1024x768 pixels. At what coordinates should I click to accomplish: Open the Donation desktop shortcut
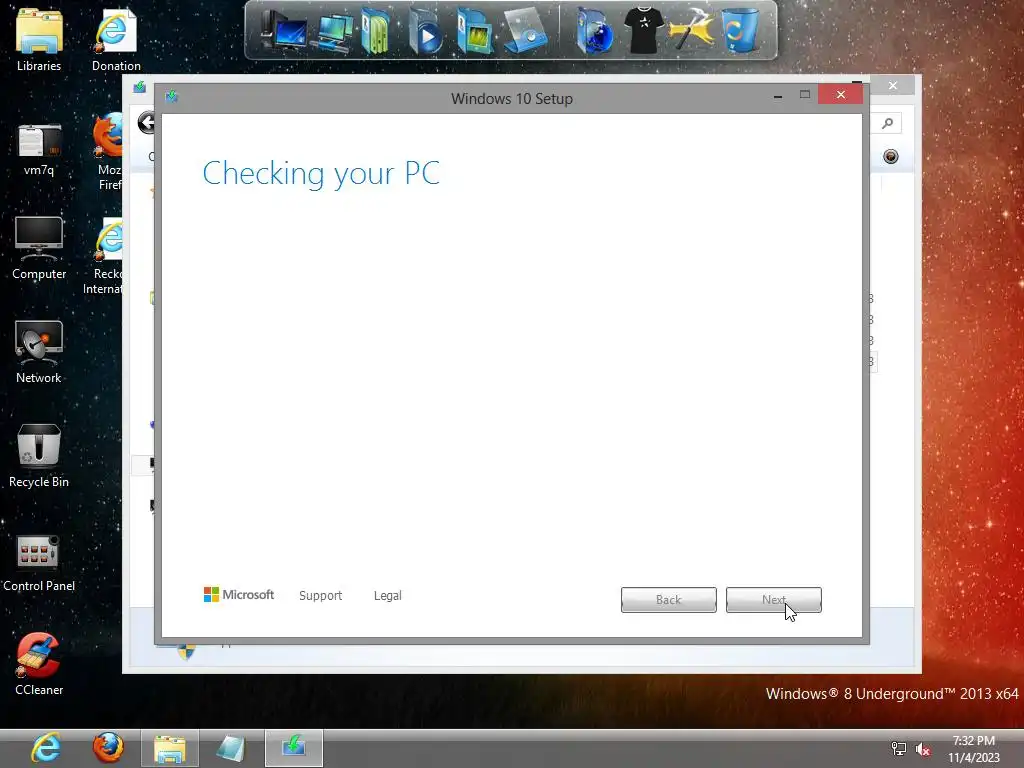tap(116, 39)
